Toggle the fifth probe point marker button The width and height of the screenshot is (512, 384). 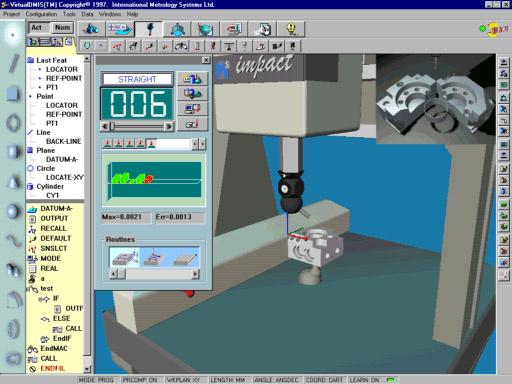click(152, 144)
